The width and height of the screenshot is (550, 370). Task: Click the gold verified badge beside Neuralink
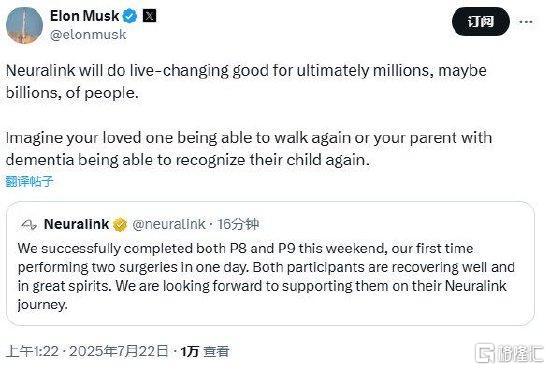[x=120, y=225]
